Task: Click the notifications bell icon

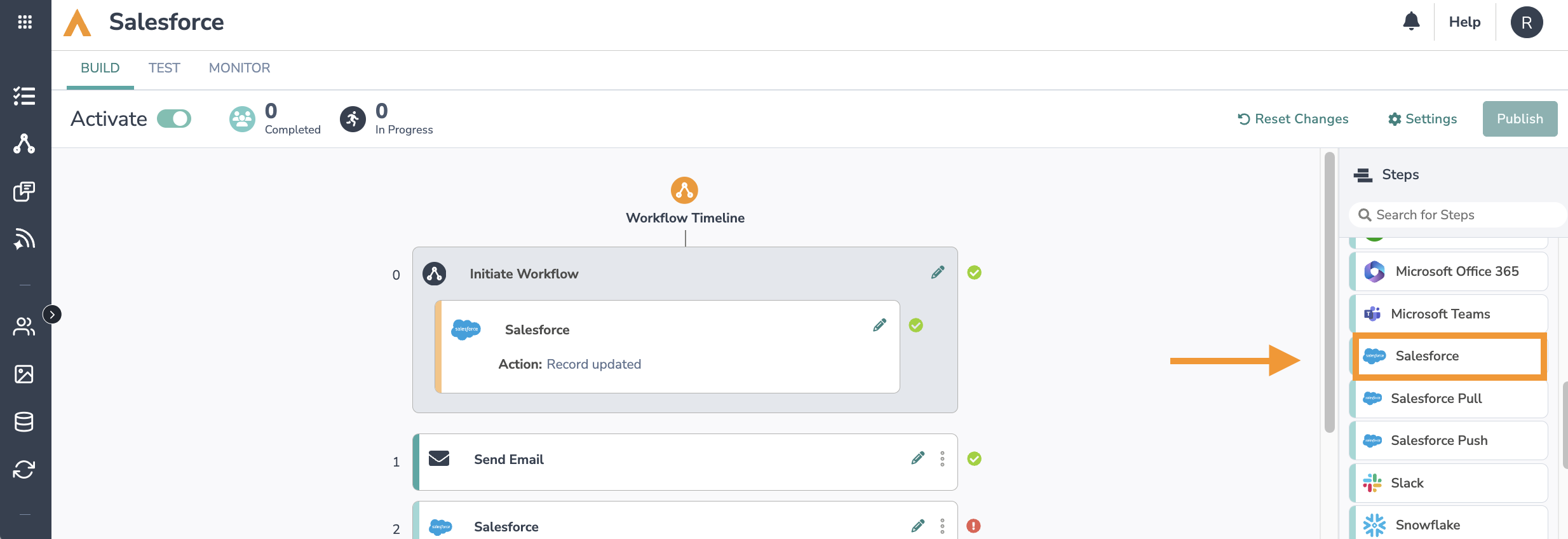Action: pos(1411,22)
